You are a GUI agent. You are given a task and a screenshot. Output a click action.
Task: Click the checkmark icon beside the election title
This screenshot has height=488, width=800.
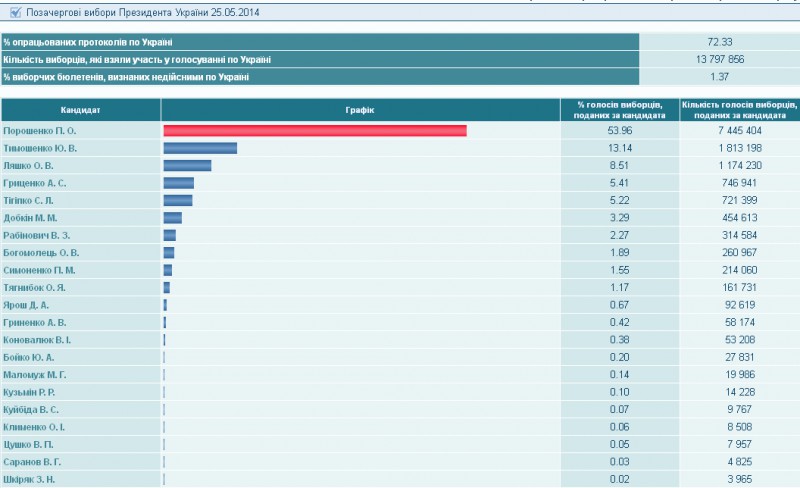click(15, 12)
